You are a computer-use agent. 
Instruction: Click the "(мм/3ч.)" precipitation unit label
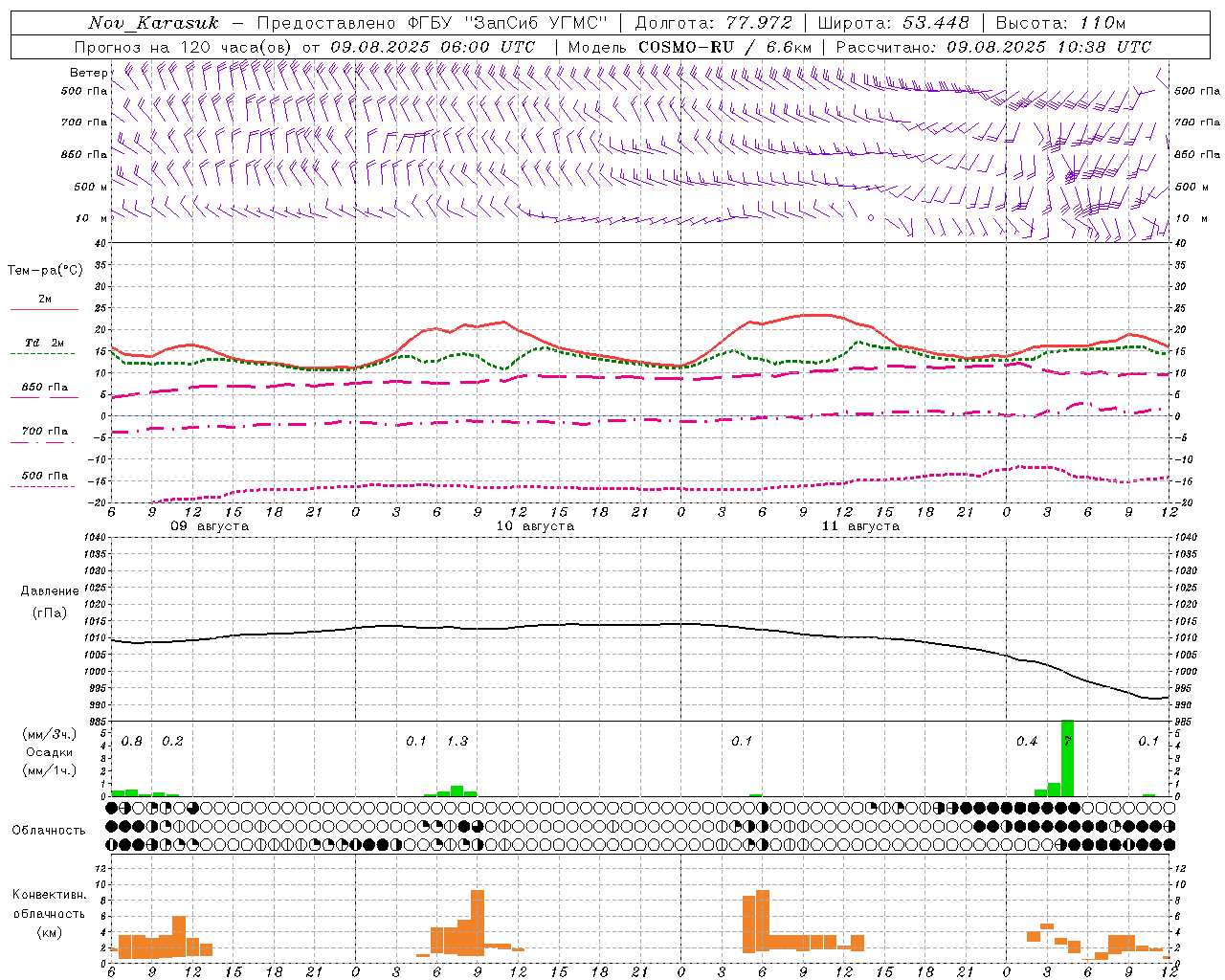coord(49,734)
